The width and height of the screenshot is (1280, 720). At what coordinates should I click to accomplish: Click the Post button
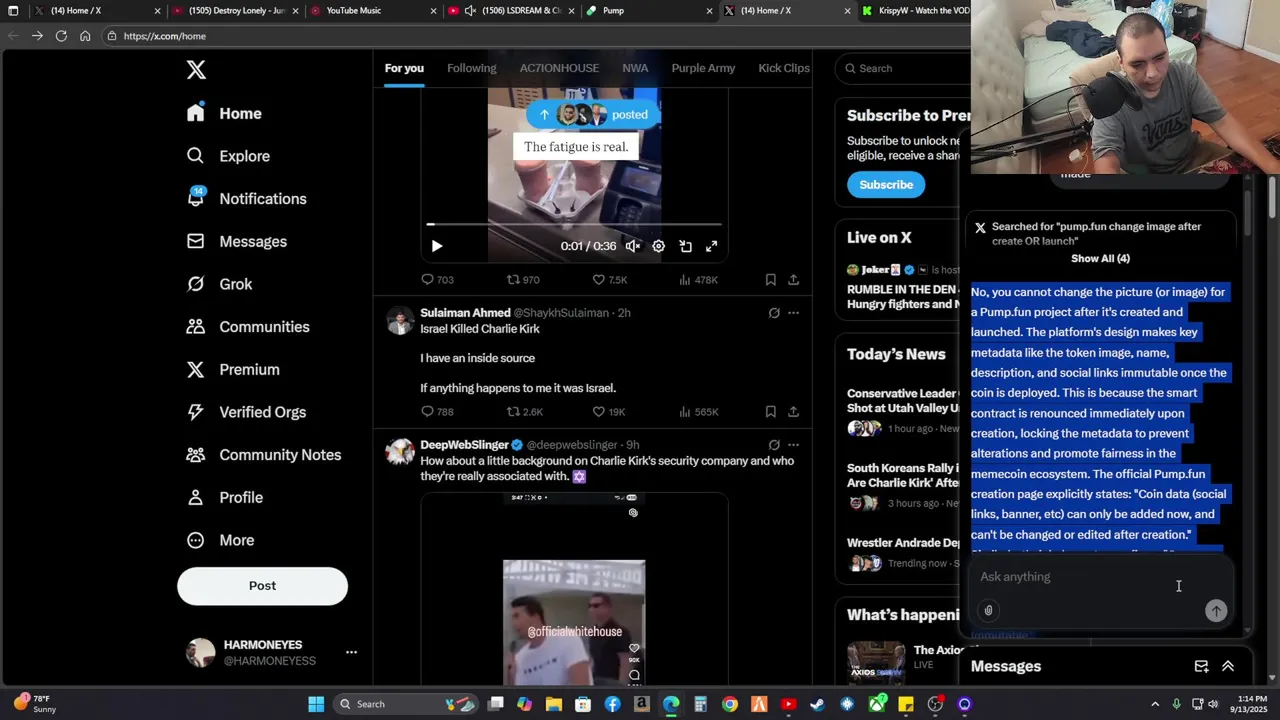tap(262, 586)
